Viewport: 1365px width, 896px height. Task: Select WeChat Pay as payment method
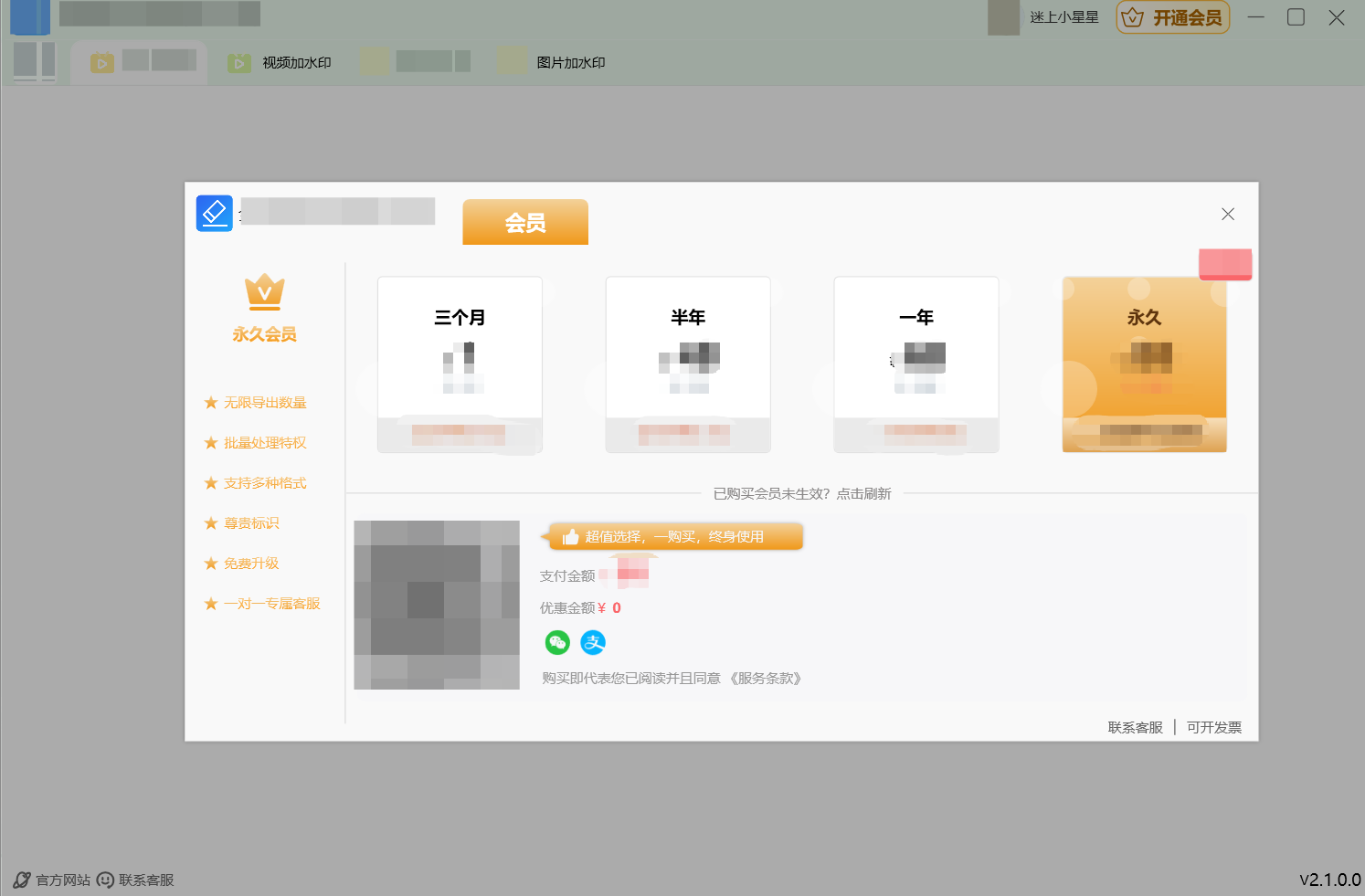tap(557, 642)
